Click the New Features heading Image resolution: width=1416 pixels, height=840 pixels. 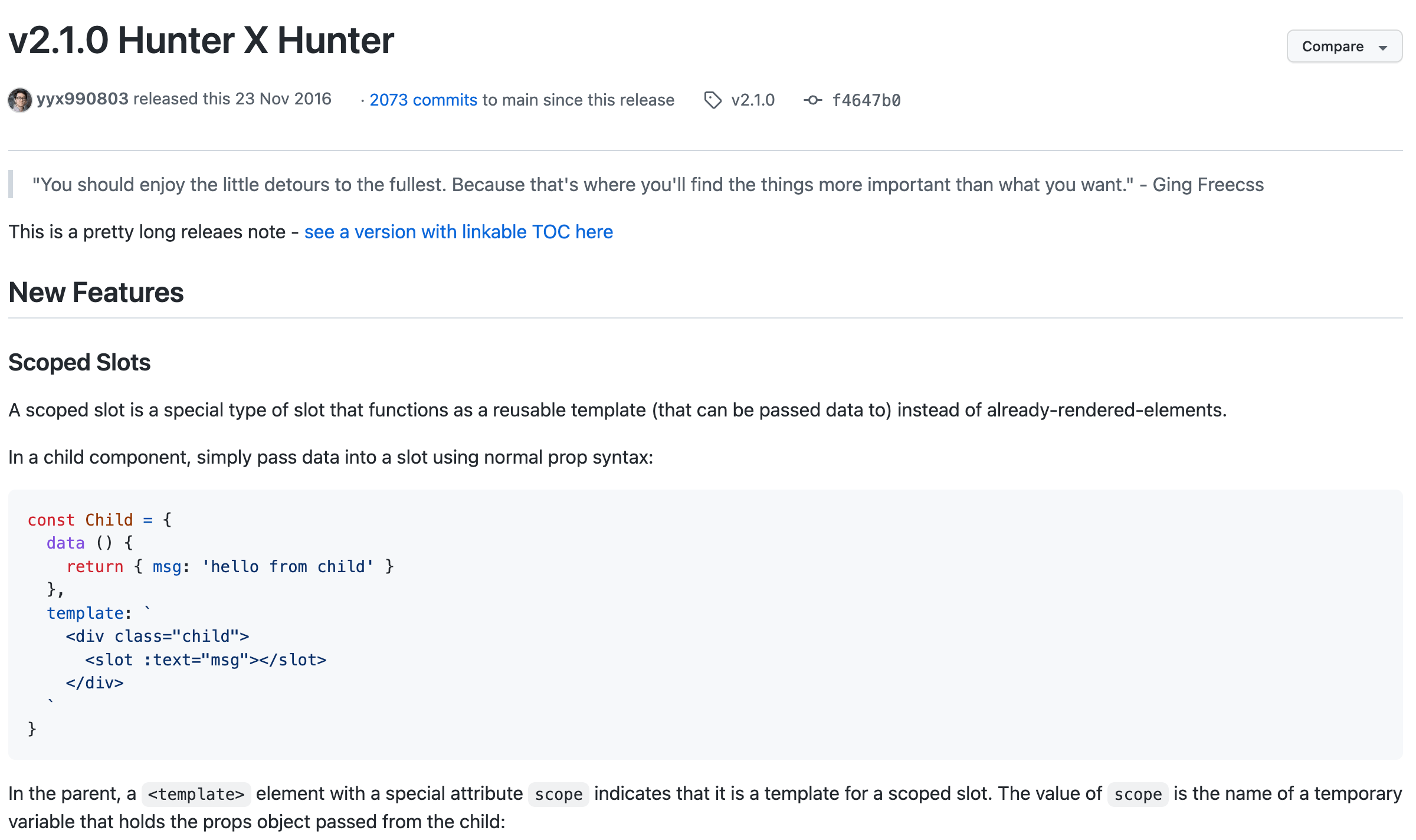96,293
